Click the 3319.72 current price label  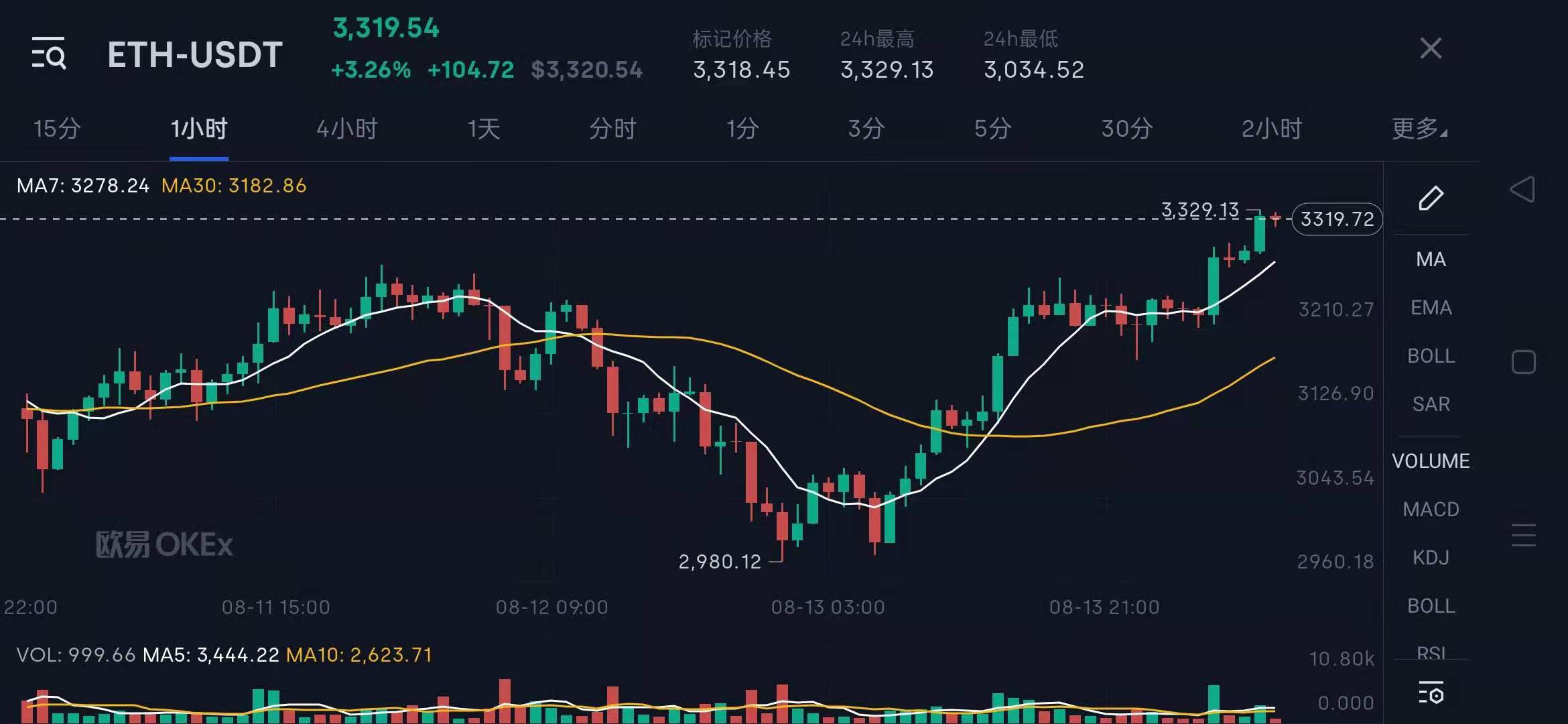(1337, 219)
